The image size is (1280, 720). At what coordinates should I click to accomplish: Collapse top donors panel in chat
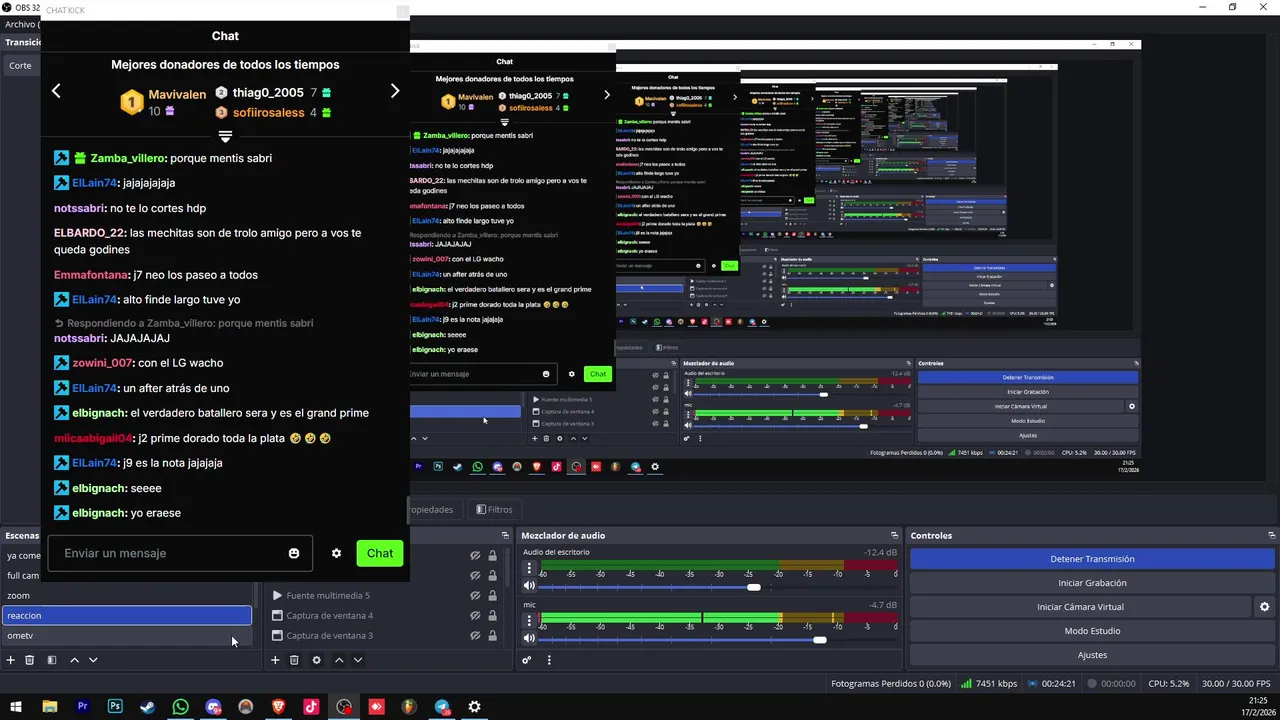225,136
